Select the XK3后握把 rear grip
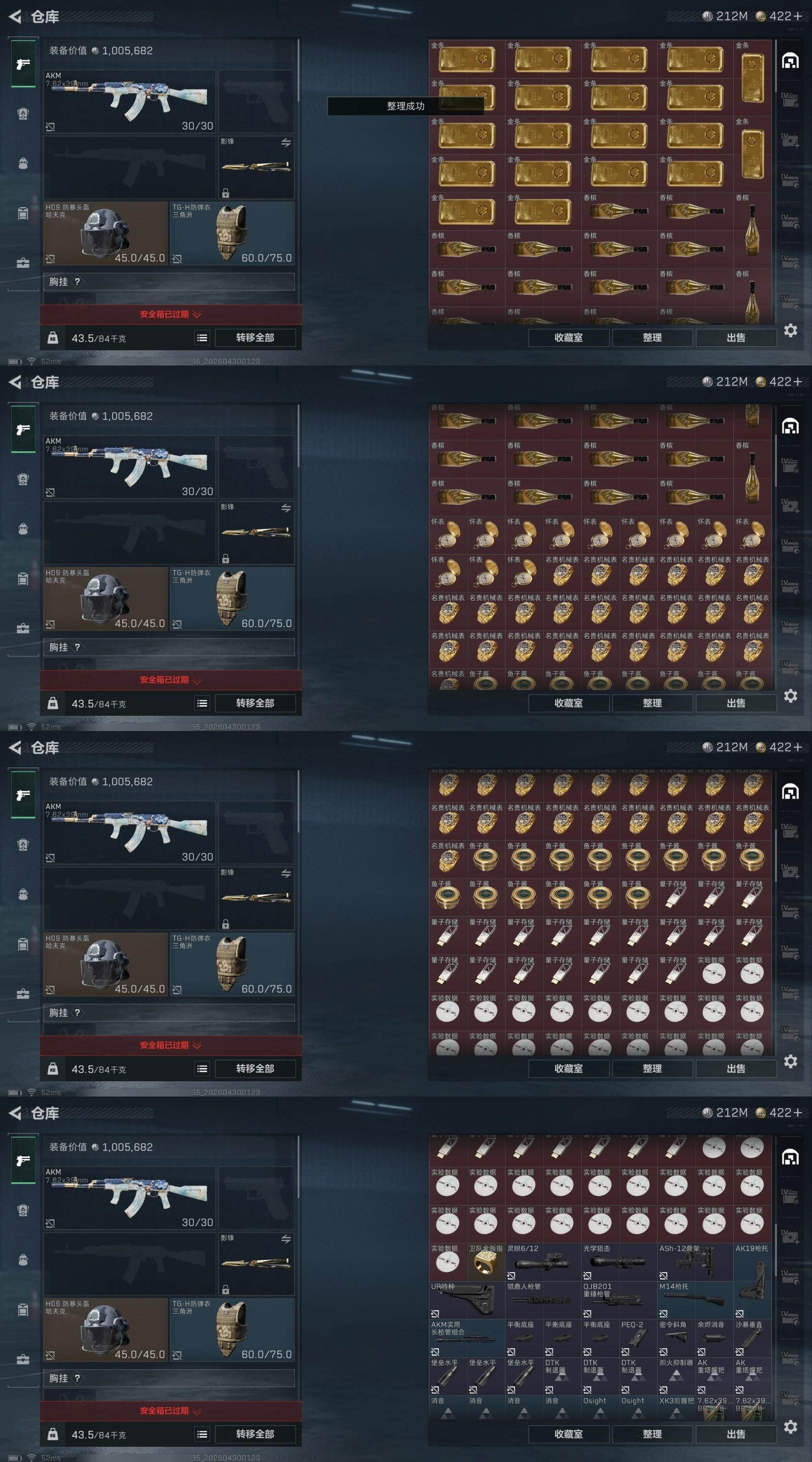812x1462 pixels. [676, 1409]
